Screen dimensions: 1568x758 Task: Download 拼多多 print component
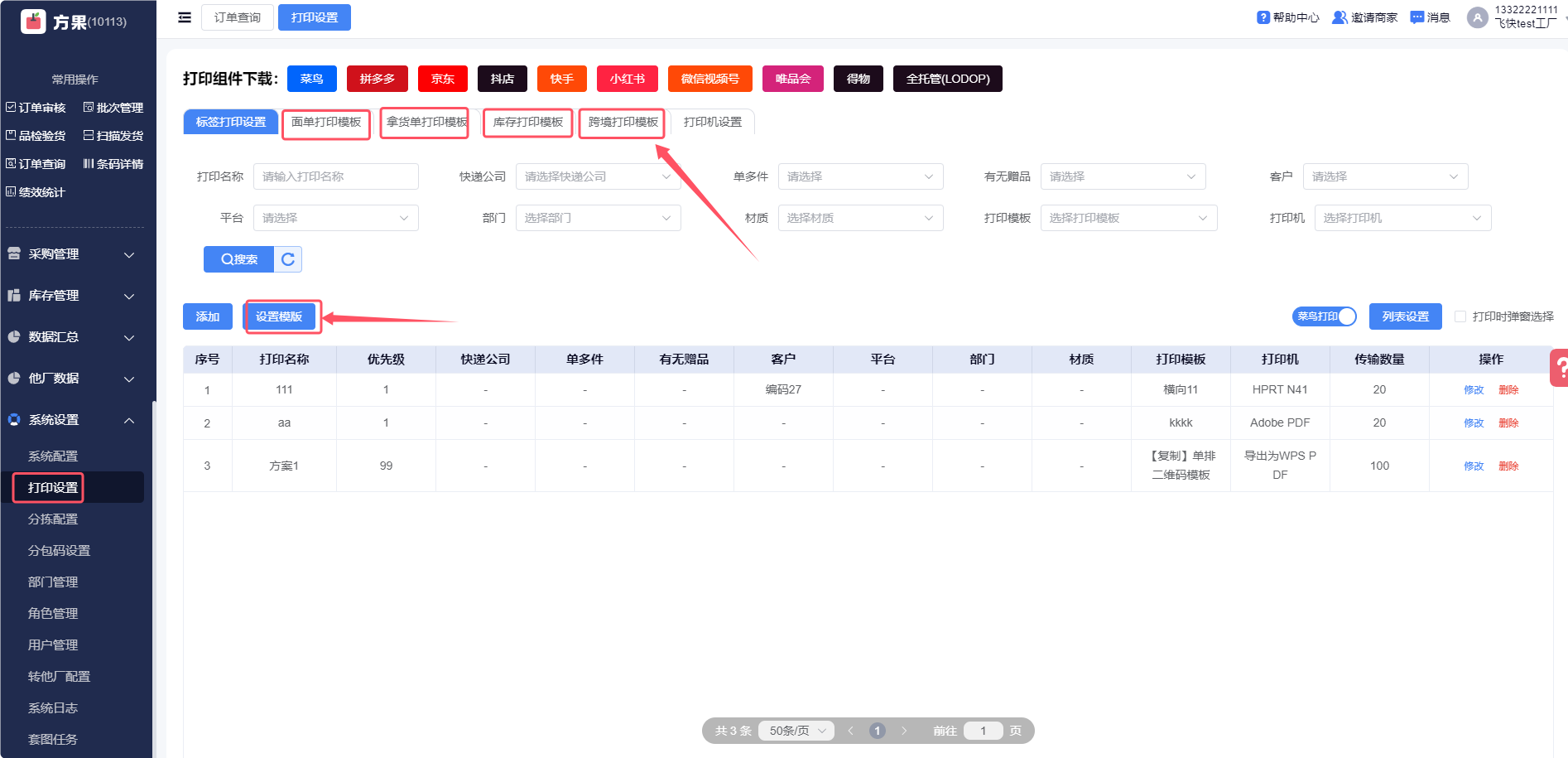coord(378,79)
